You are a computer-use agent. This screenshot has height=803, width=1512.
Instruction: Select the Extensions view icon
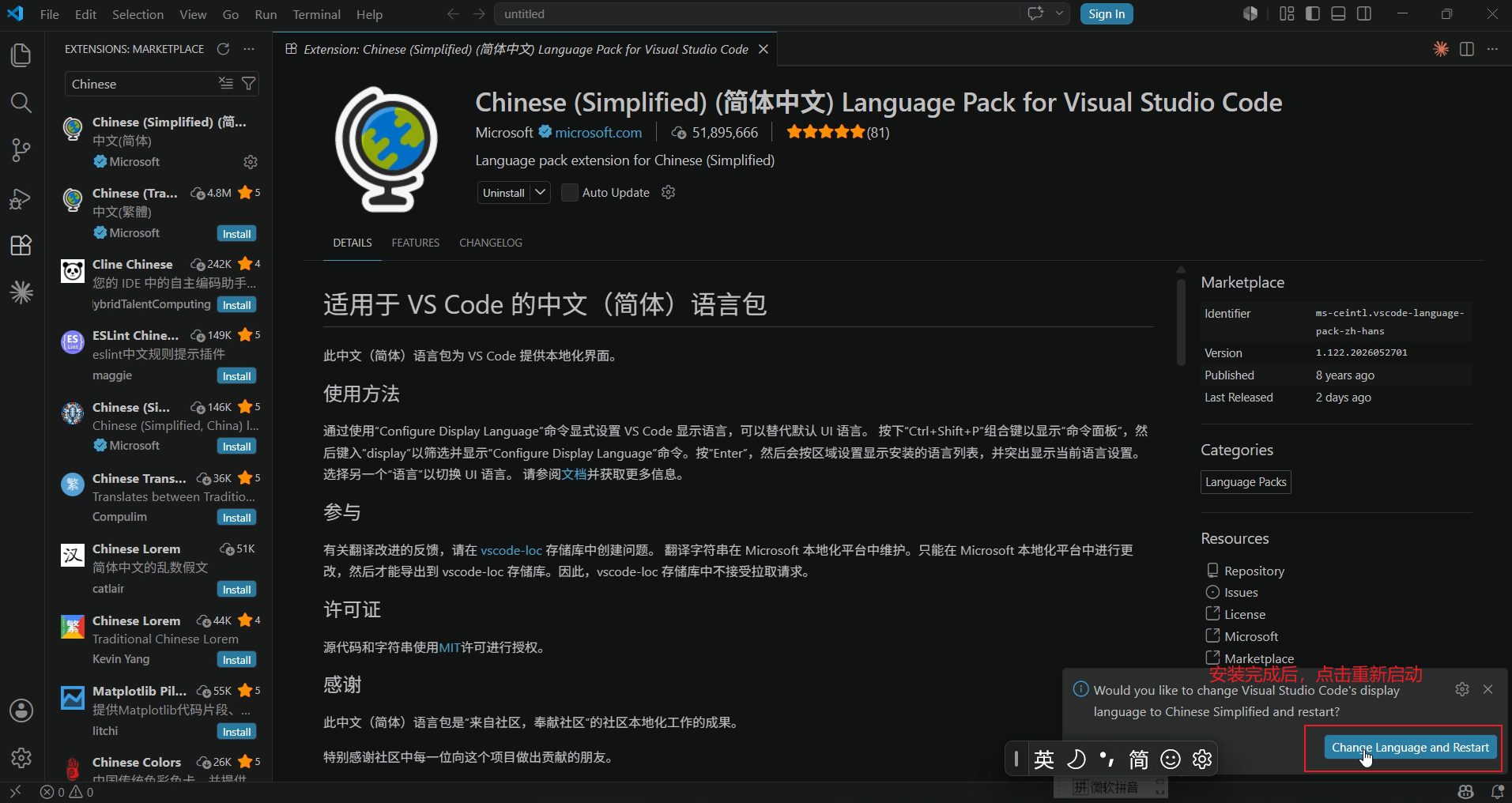[x=21, y=246]
